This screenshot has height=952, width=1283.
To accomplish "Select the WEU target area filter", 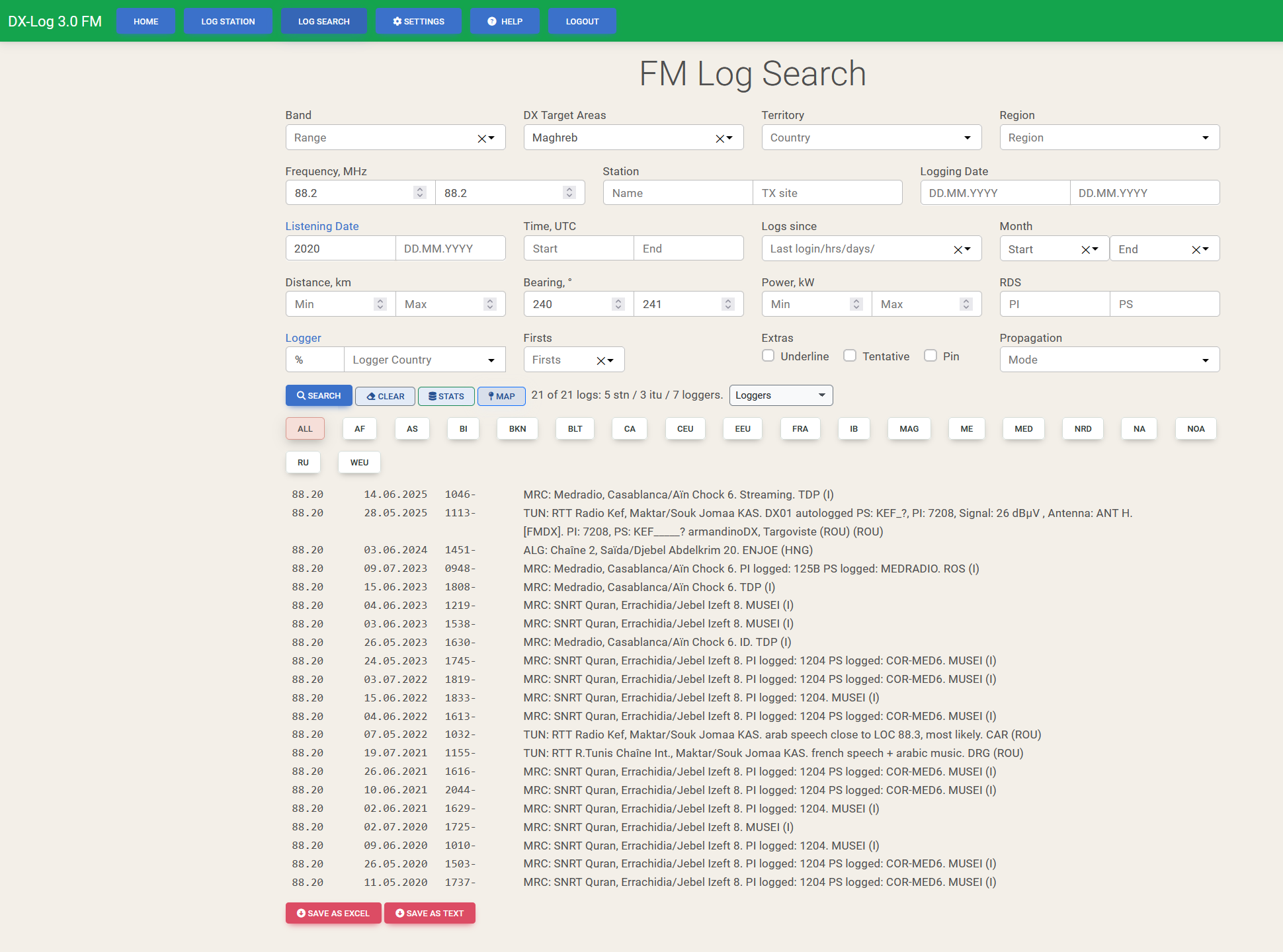I will pyautogui.click(x=359, y=462).
